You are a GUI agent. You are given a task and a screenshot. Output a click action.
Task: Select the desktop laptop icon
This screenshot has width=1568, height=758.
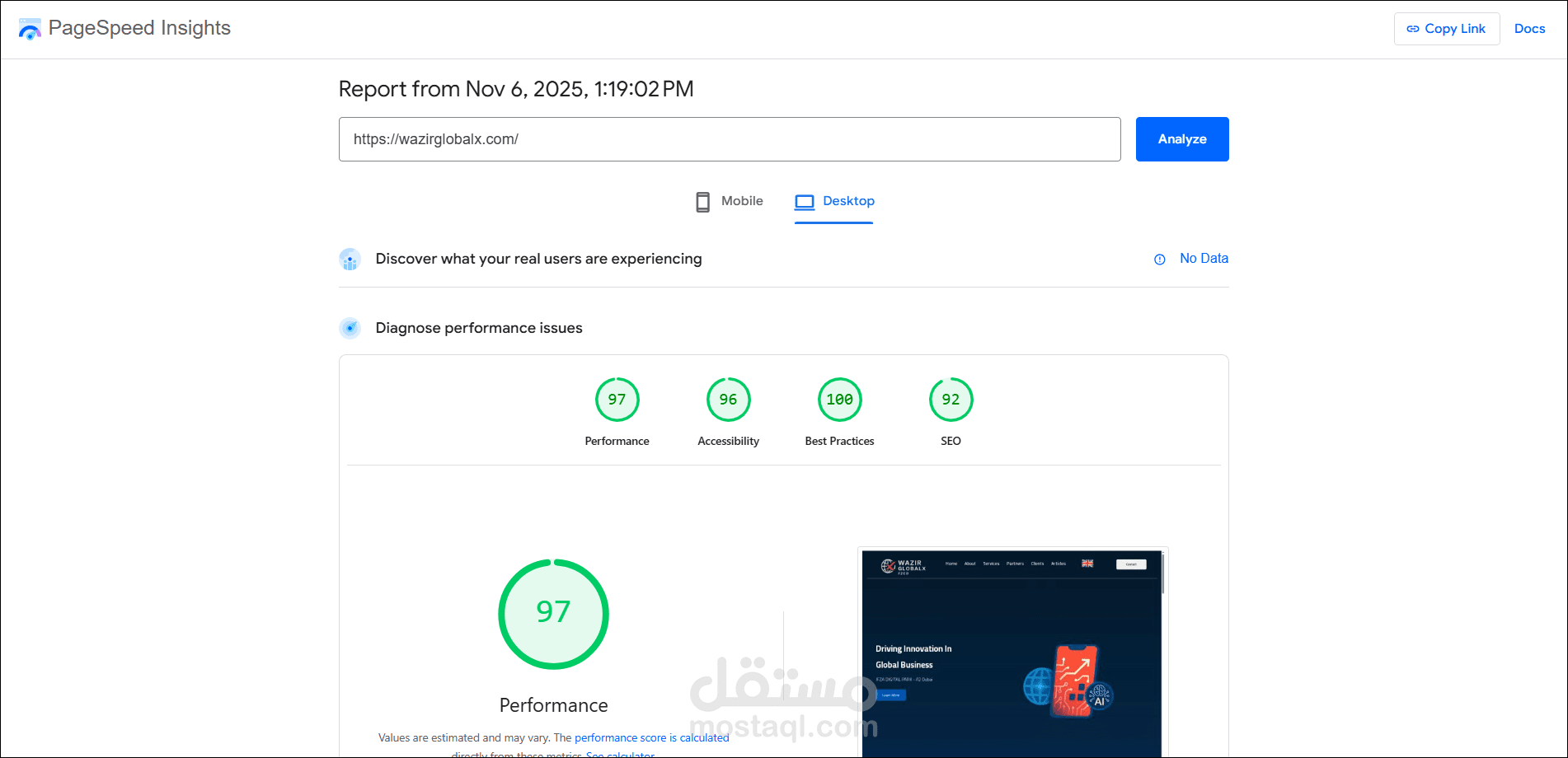[803, 200]
